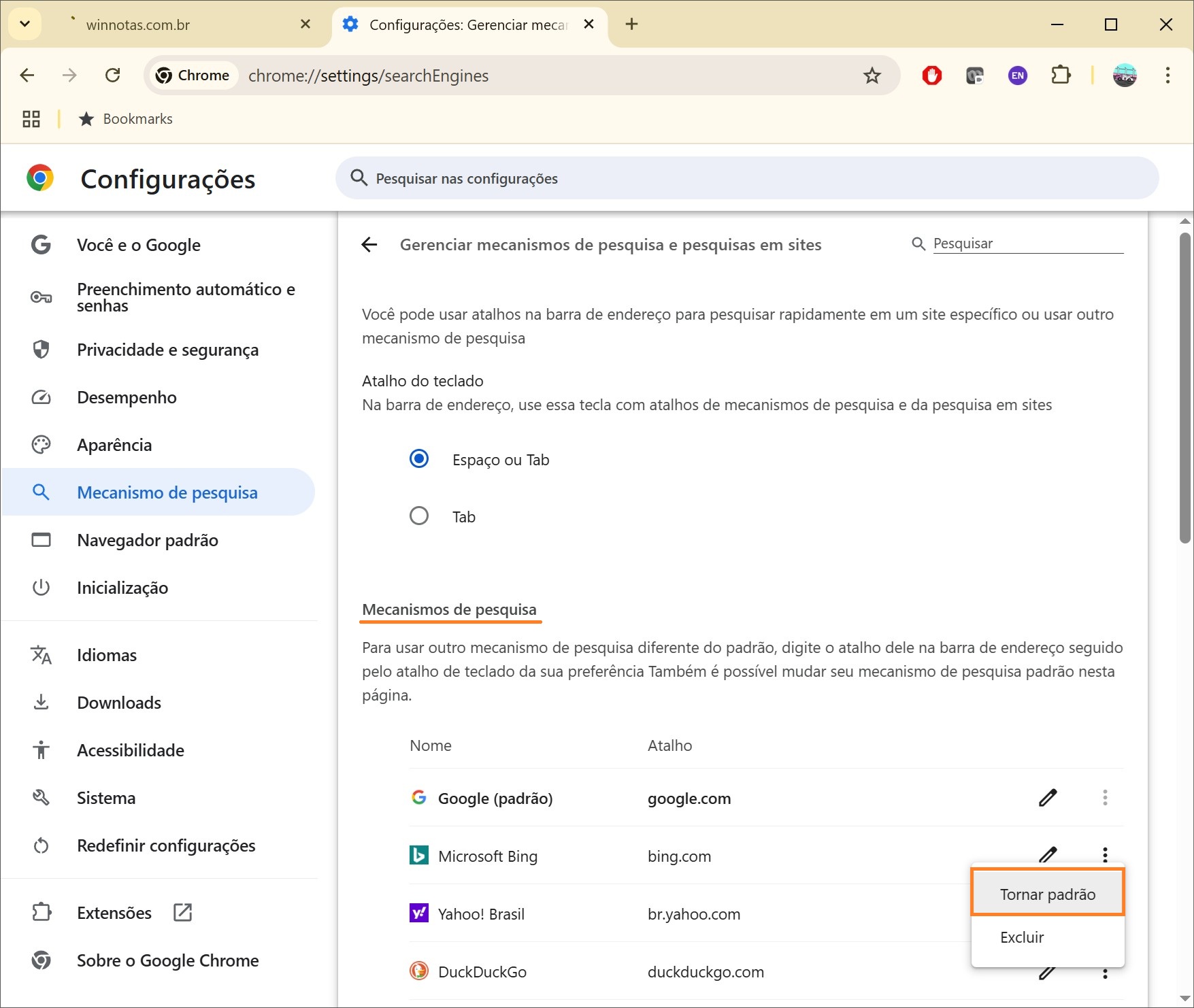
Task: Select the Tab radio option
Action: tap(419, 516)
